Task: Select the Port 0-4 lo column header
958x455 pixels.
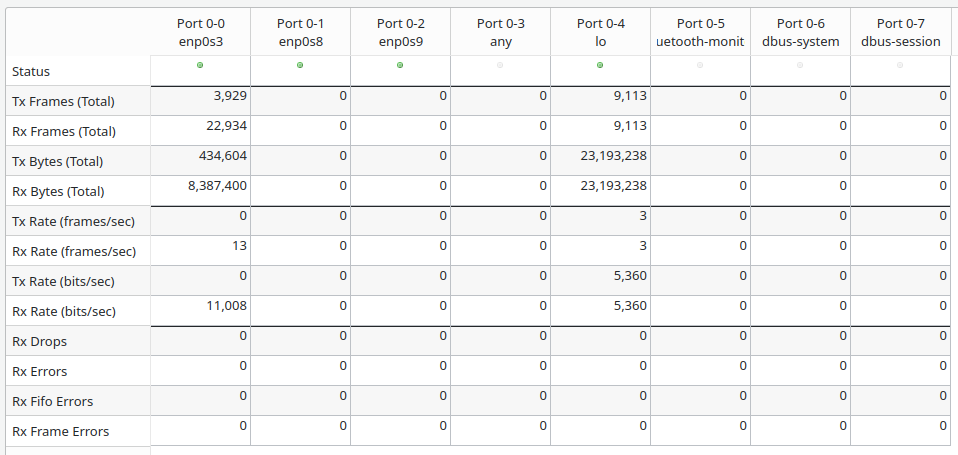Action: point(600,32)
